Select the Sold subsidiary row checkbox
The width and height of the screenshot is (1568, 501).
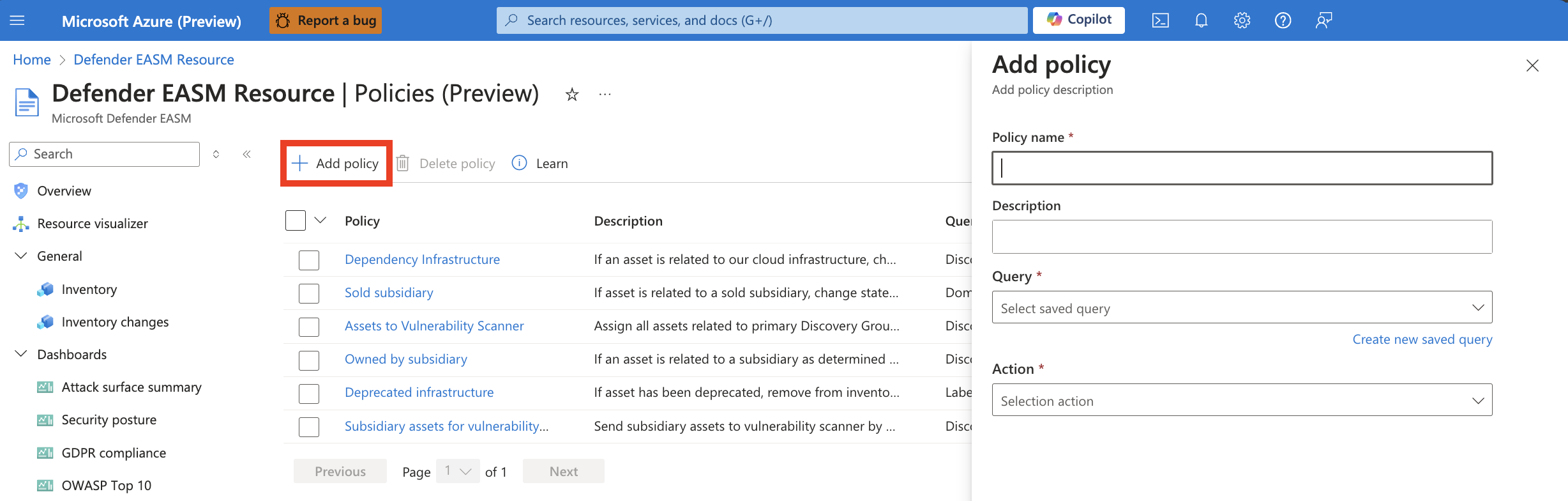(x=309, y=293)
